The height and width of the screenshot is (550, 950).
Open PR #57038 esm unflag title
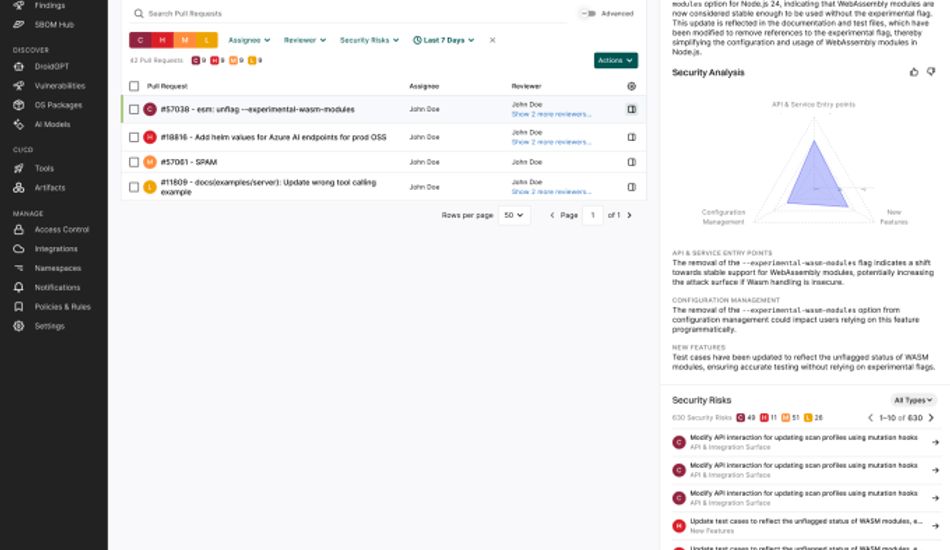pyautogui.click(x=257, y=110)
